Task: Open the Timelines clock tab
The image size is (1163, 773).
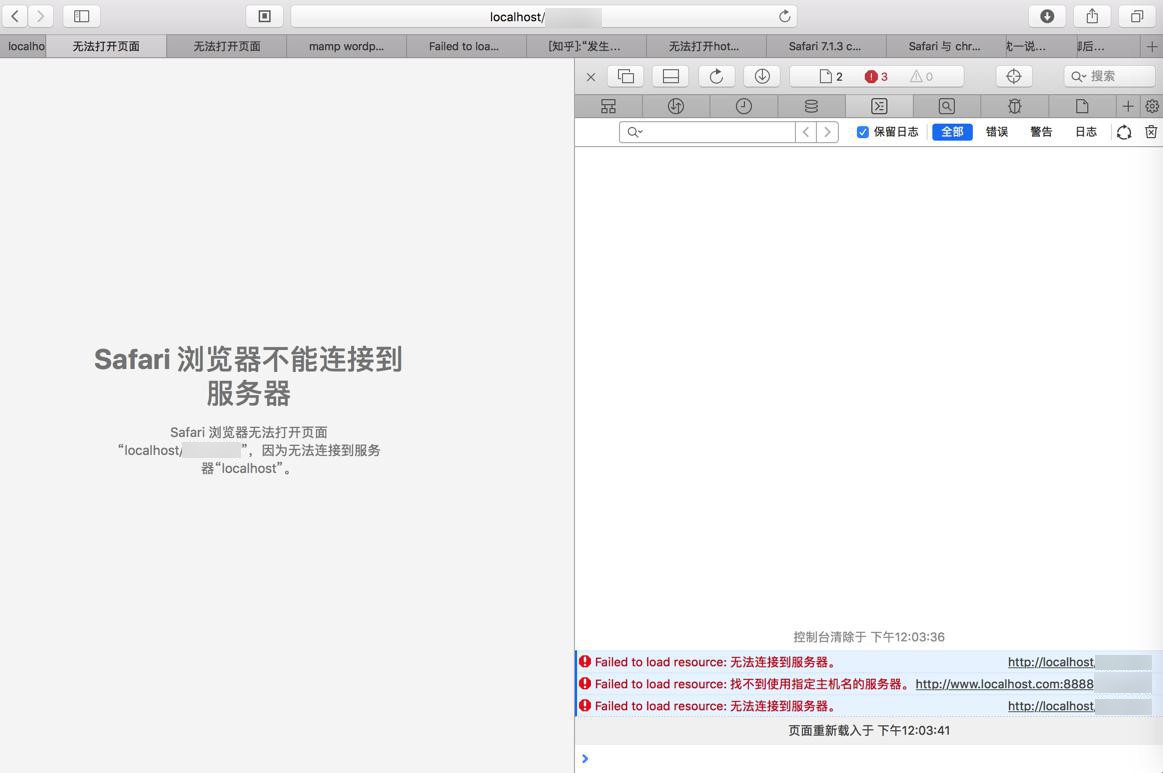Action: (743, 106)
